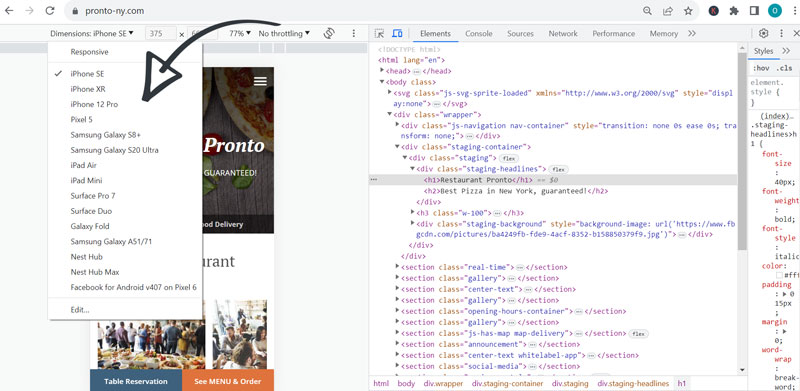Expand the section class real-time node
This screenshot has height=391, width=800.
tap(397, 267)
